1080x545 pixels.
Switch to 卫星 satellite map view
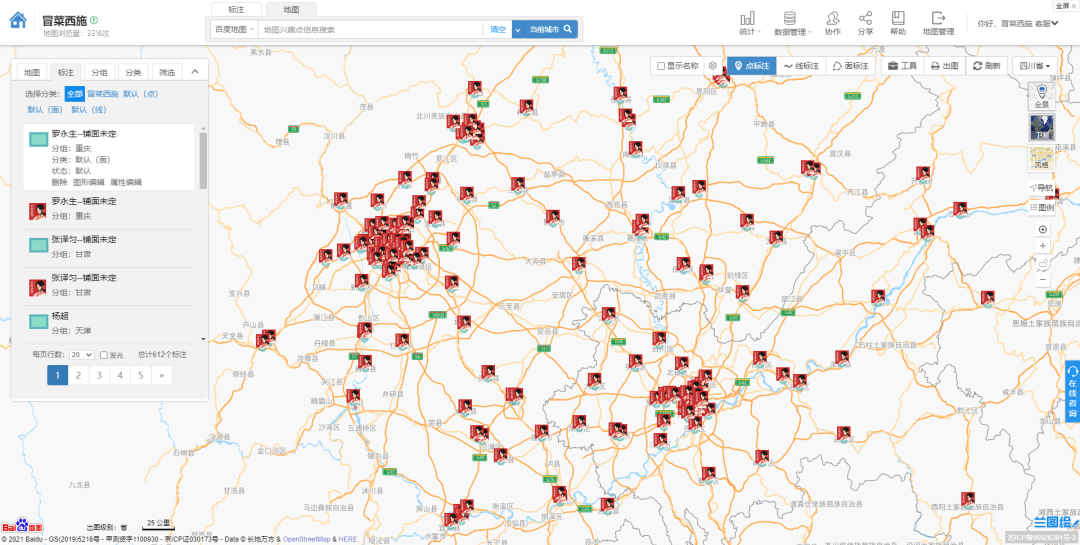click(x=1041, y=127)
